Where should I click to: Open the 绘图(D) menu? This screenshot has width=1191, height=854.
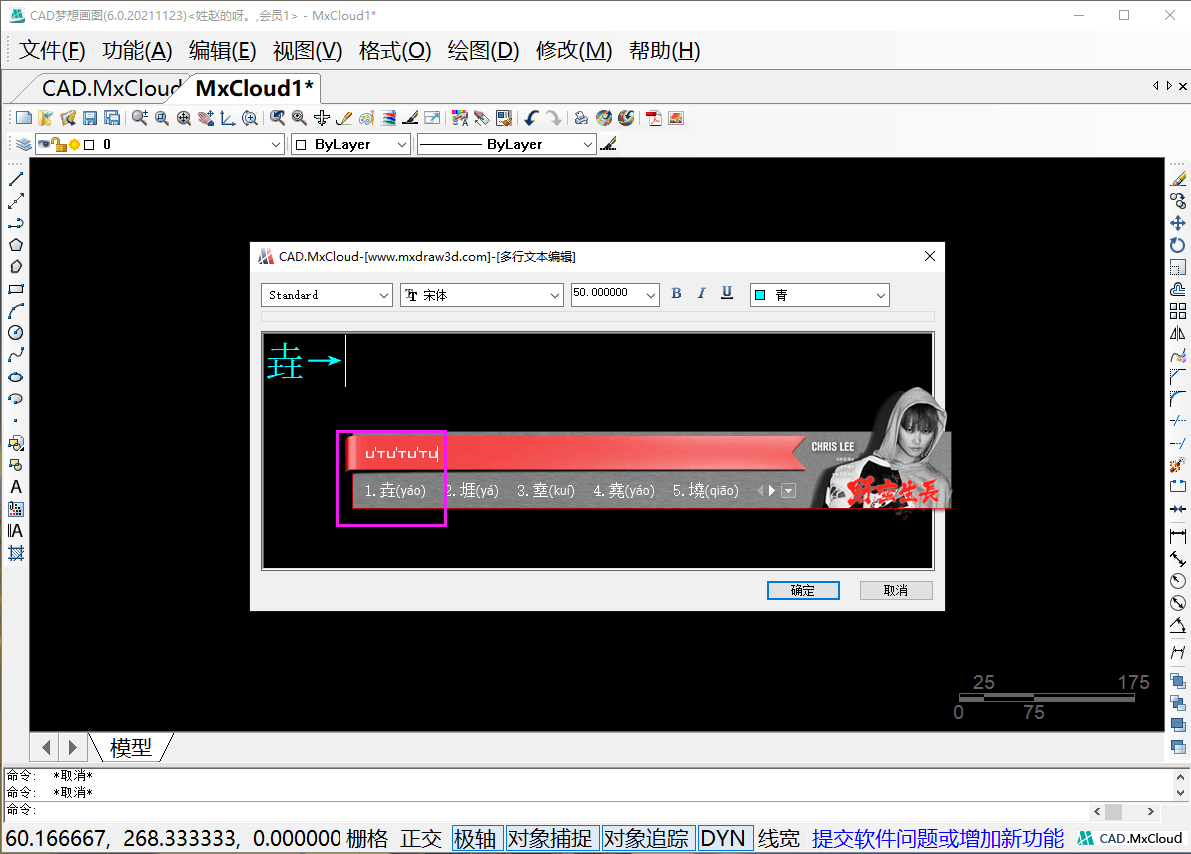[483, 50]
